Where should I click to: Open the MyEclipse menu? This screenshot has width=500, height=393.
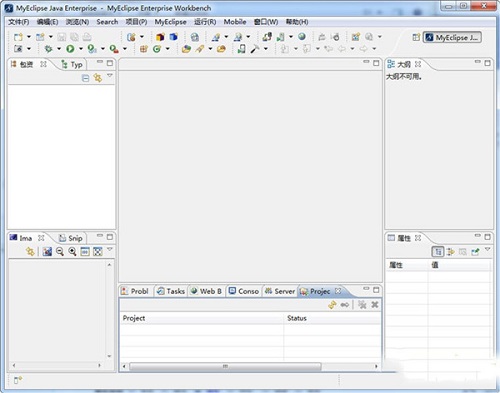[x=170, y=22]
